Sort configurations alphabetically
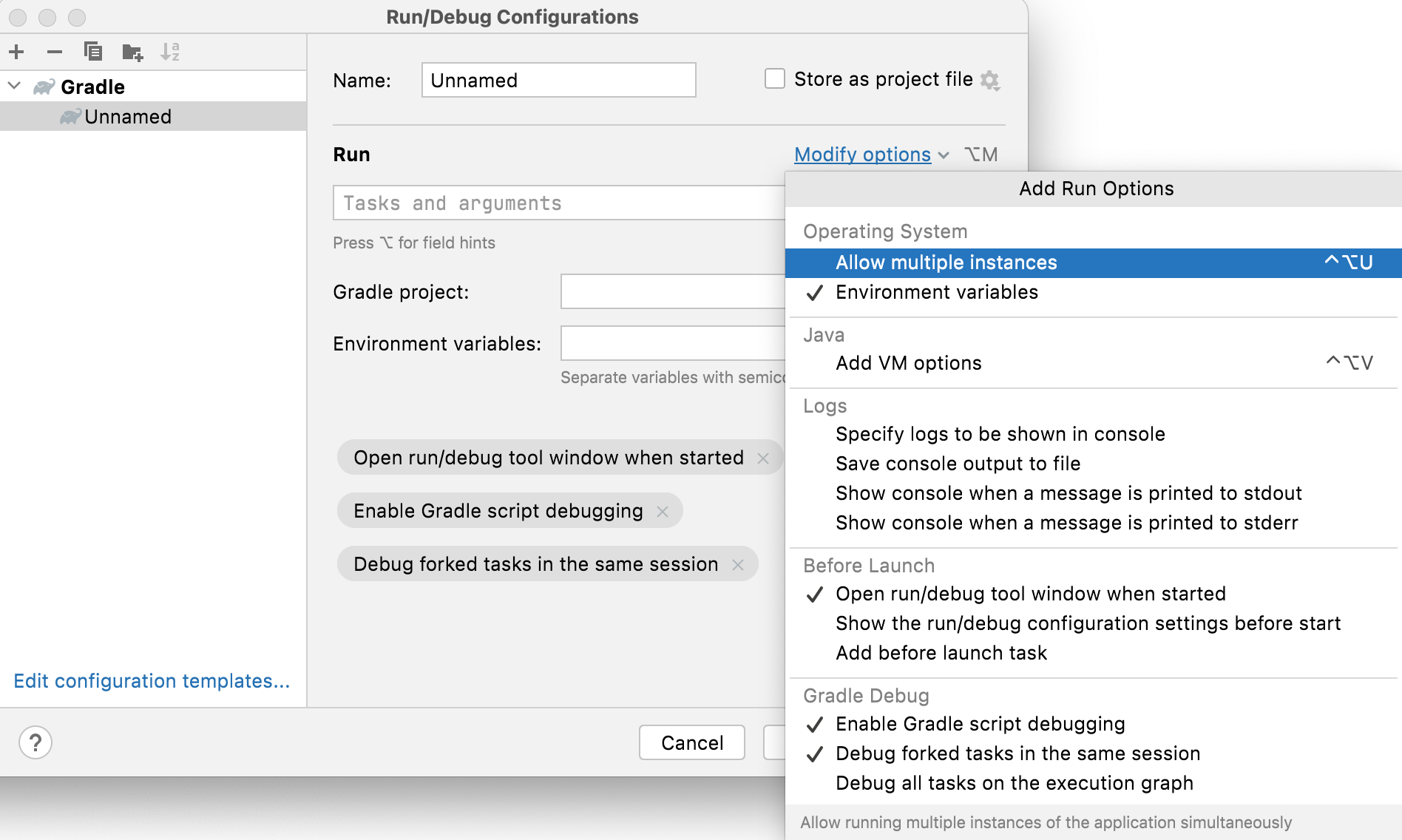The height and width of the screenshot is (840, 1402). tap(171, 52)
